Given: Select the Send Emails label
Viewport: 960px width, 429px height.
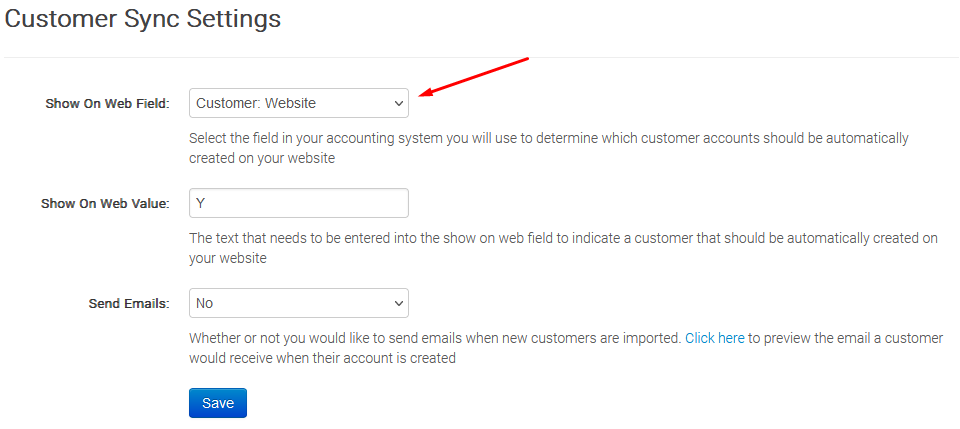Looking at the screenshot, I should pos(129,303).
